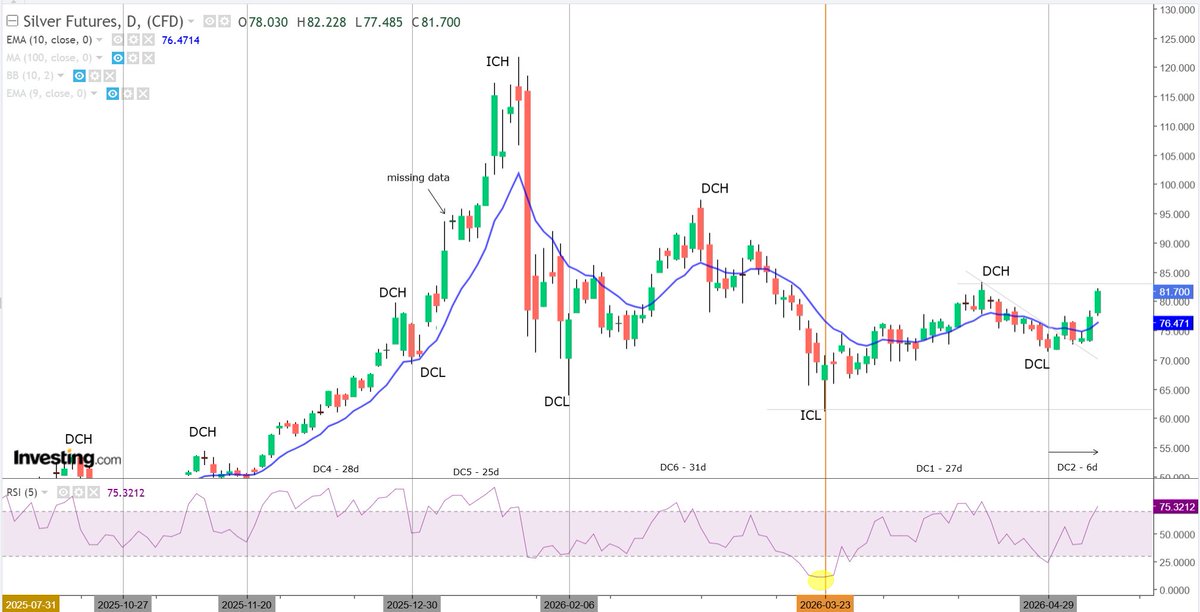Click the Investing.com logo link
Image resolution: width=1200 pixels, height=612 pixels.
pos(68,458)
